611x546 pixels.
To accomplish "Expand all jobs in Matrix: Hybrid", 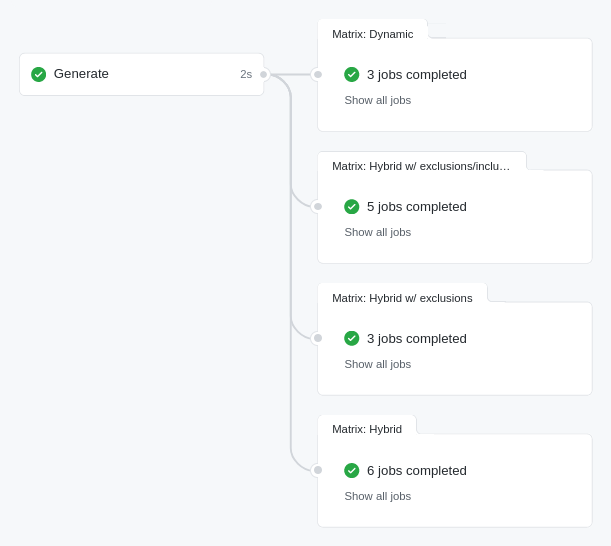I will point(377,496).
